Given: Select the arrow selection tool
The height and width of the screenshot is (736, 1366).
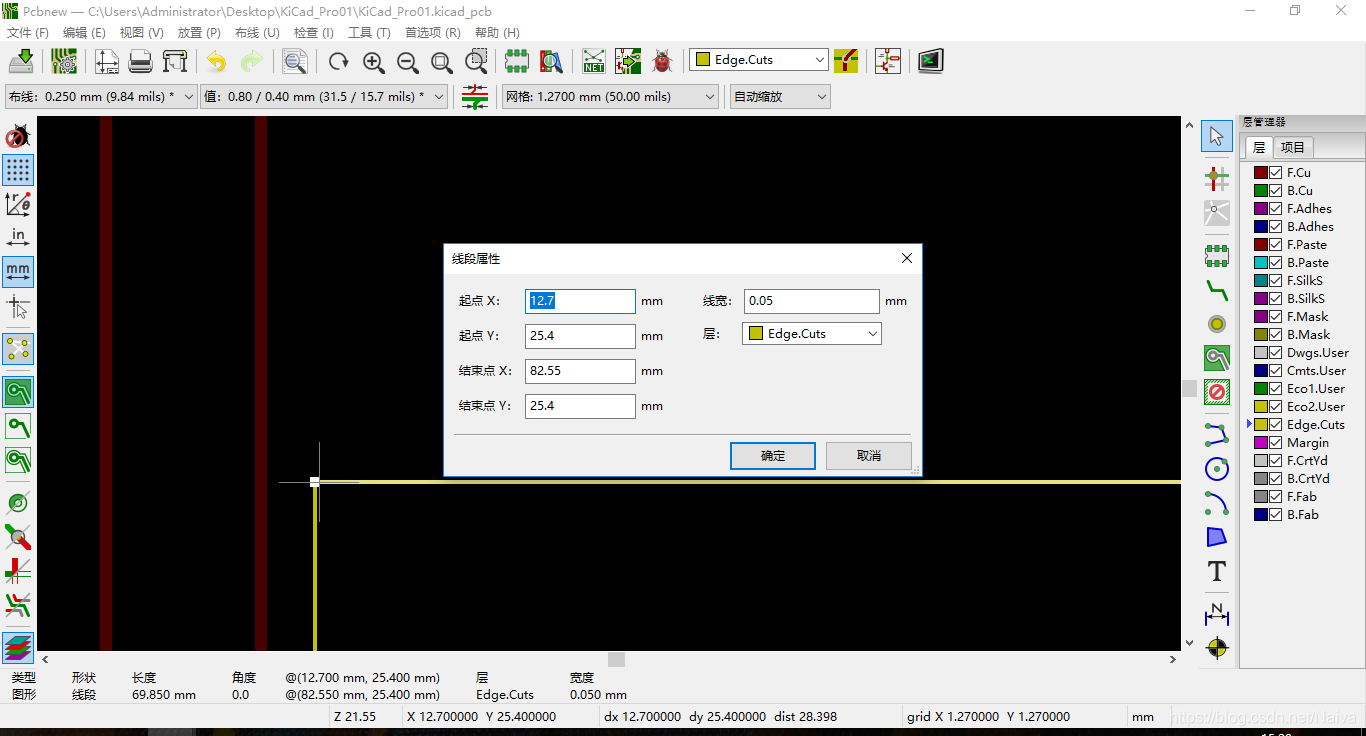Looking at the screenshot, I should (1216, 136).
